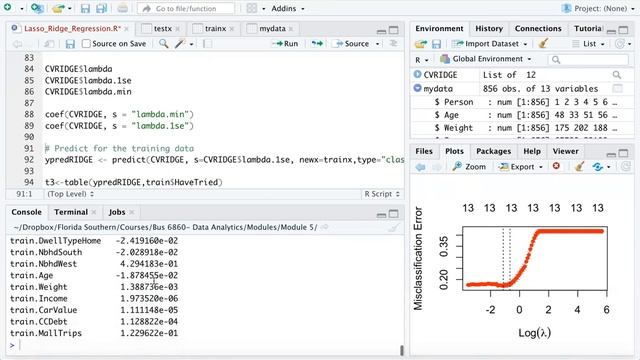Screen dimensions: 640x360
Task: Expand the recent files dropdown arrow
Action: pos(70,9)
